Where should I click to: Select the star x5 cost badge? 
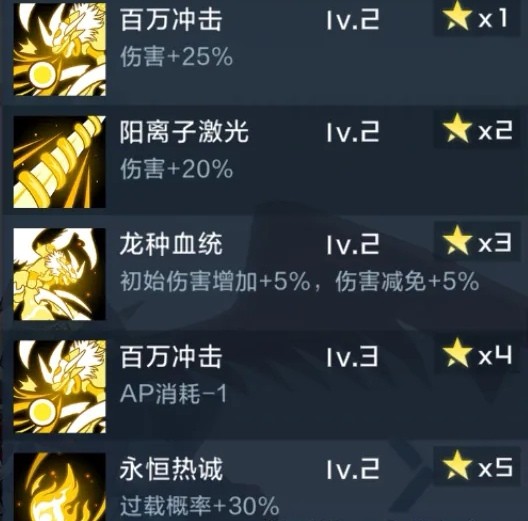[x=476, y=467]
